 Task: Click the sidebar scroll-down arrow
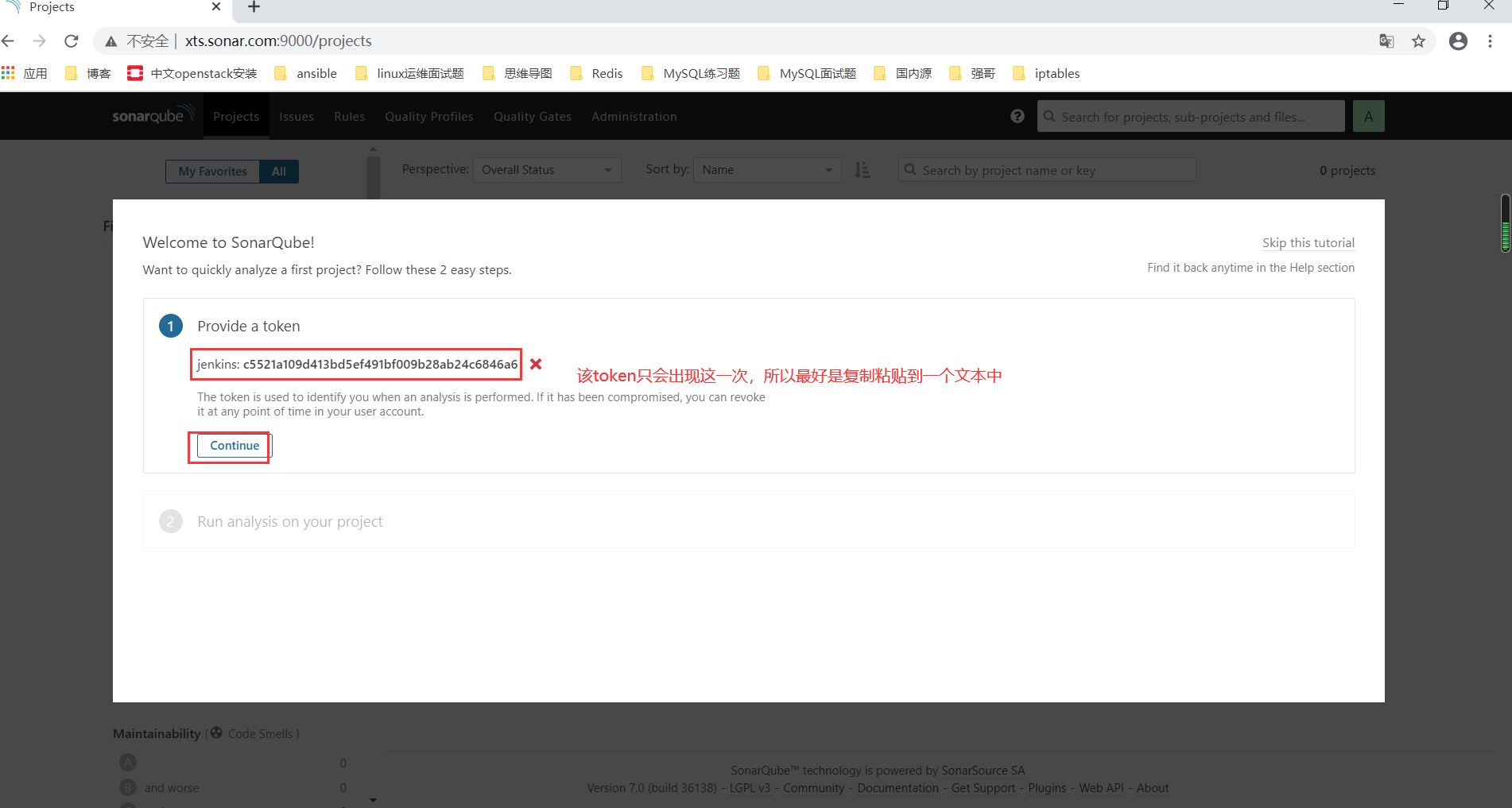click(373, 801)
